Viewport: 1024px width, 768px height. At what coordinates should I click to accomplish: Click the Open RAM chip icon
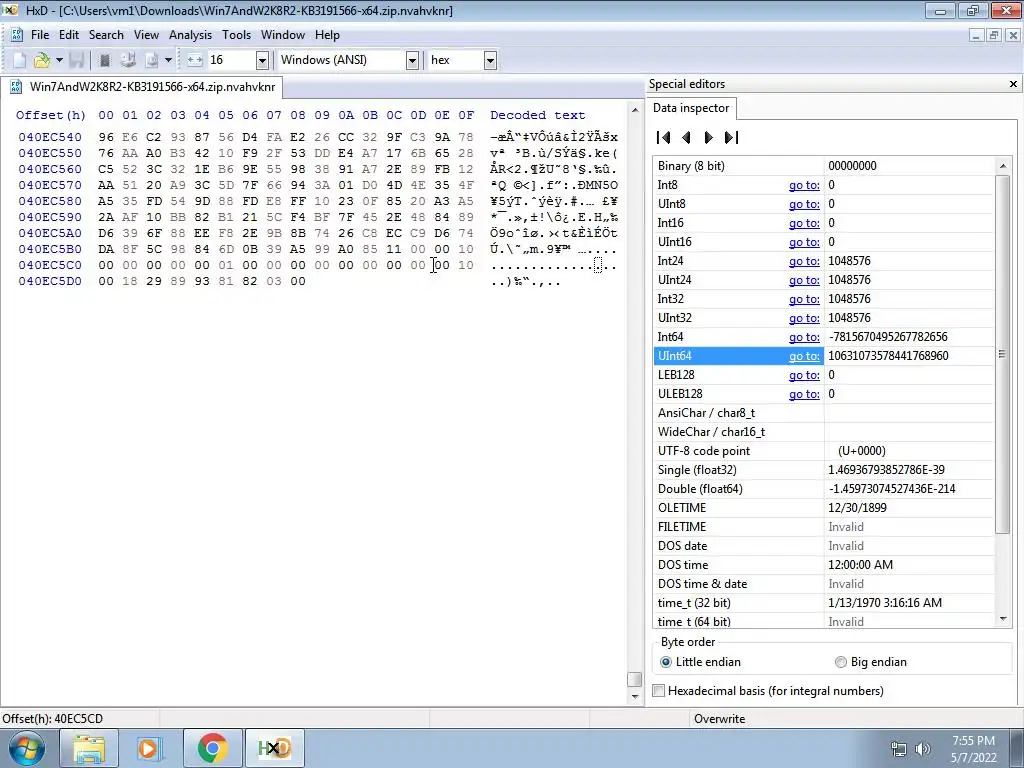[x=104, y=60]
